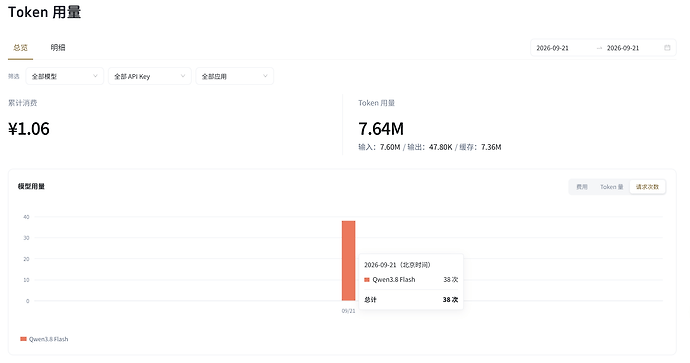The image size is (690, 363).
Task: Click the ¥1.06 cumulative cost value
Action: 29,129
